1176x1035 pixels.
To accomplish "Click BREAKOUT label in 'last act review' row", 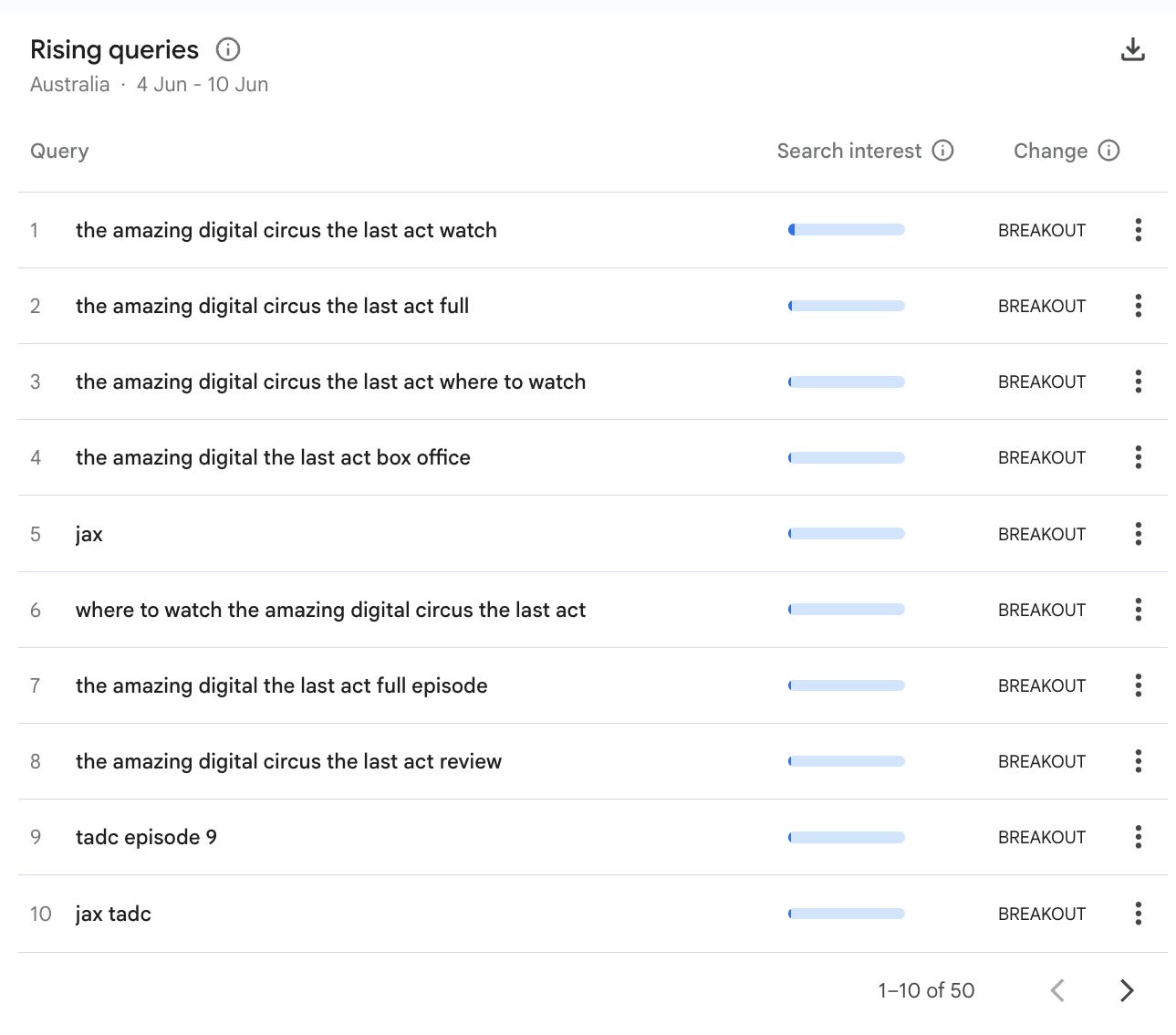I will click(1042, 761).
